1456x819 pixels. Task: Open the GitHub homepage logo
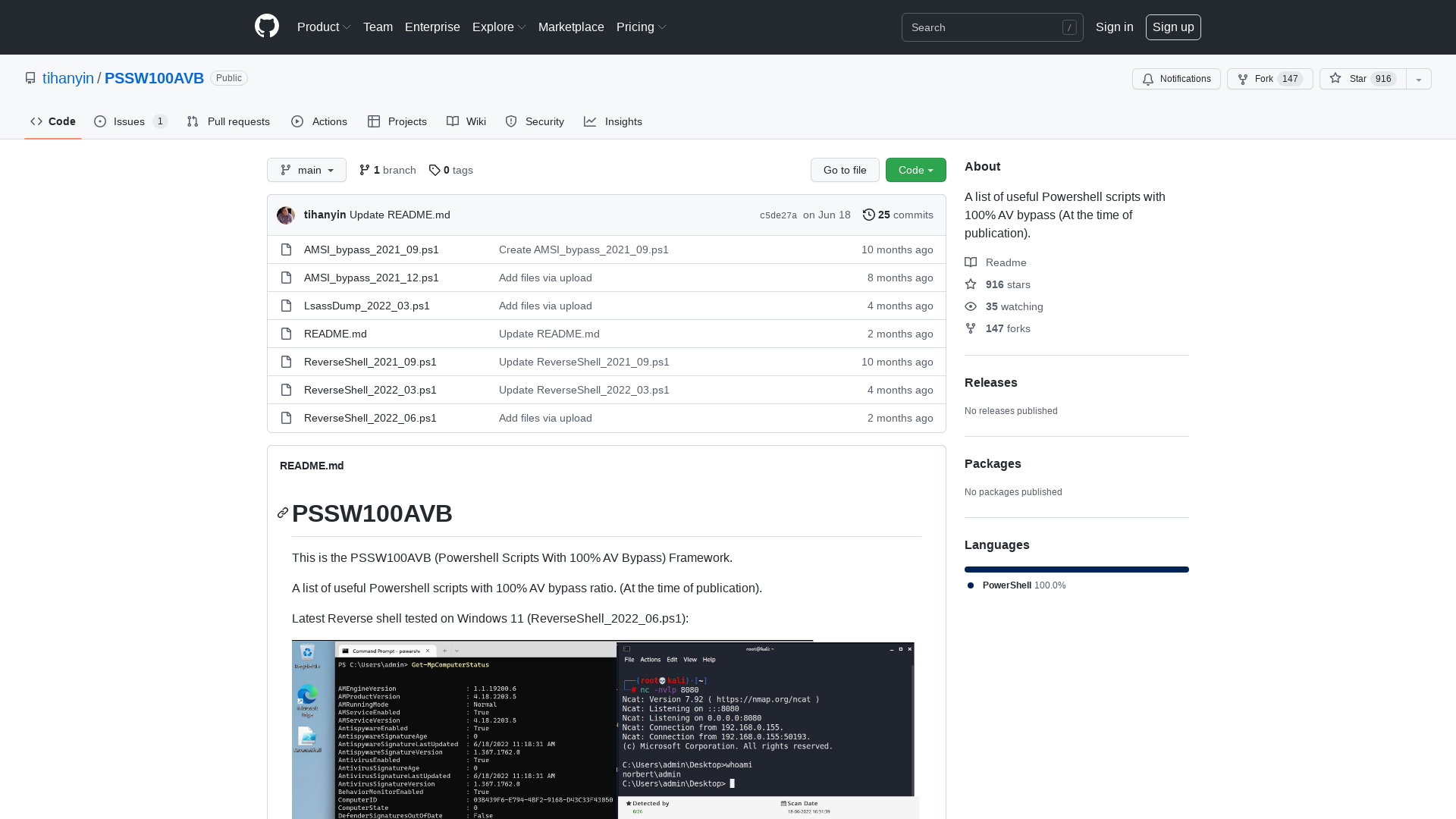[x=267, y=27]
